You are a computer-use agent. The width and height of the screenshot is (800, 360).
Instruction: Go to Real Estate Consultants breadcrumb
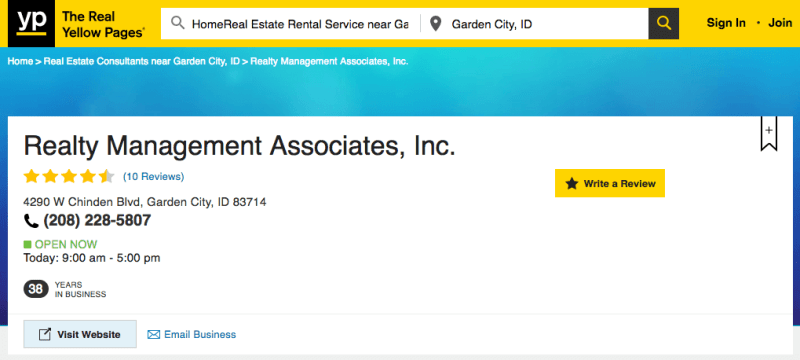point(141,61)
